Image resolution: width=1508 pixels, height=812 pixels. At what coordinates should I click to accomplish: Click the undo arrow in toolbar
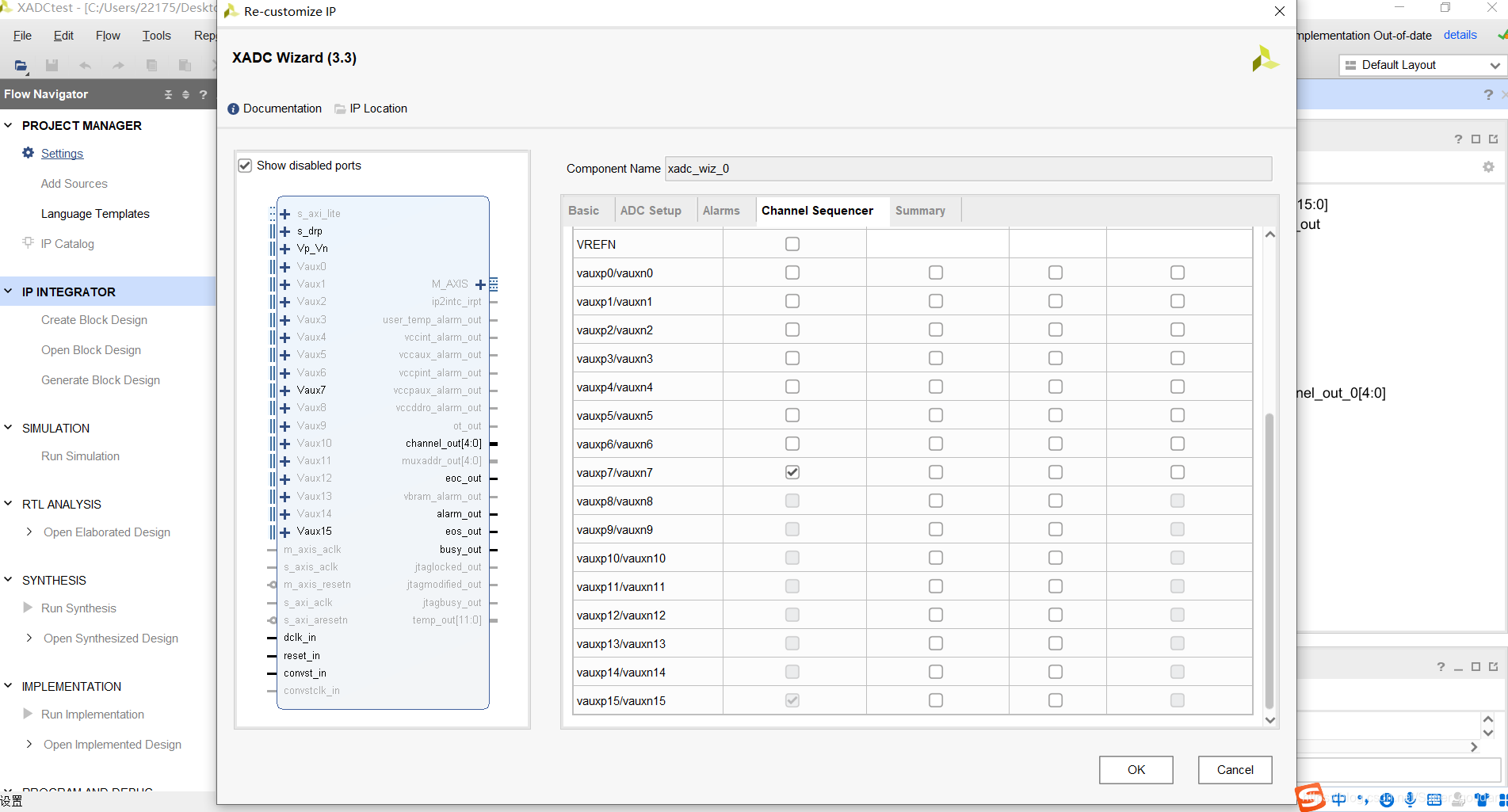click(x=85, y=66)
